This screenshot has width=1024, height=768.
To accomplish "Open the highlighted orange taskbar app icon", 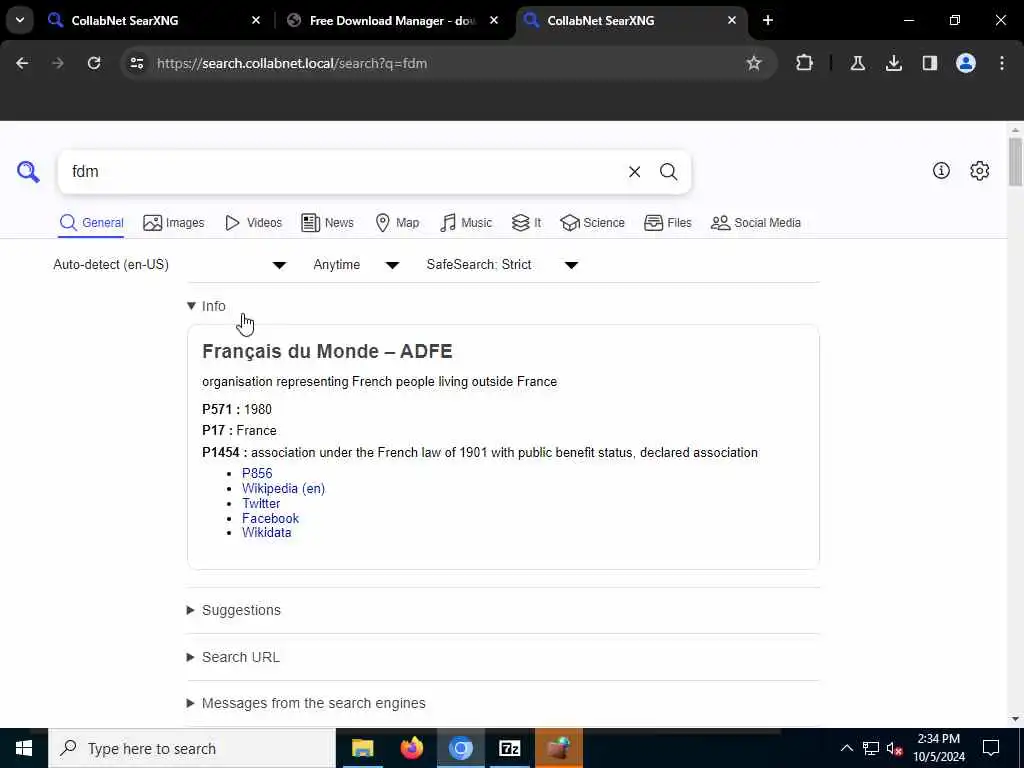I will [558, 748].
